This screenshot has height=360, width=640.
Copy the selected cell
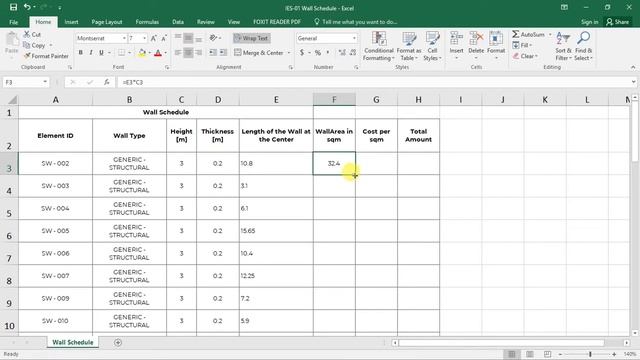(x=34, y=45)
